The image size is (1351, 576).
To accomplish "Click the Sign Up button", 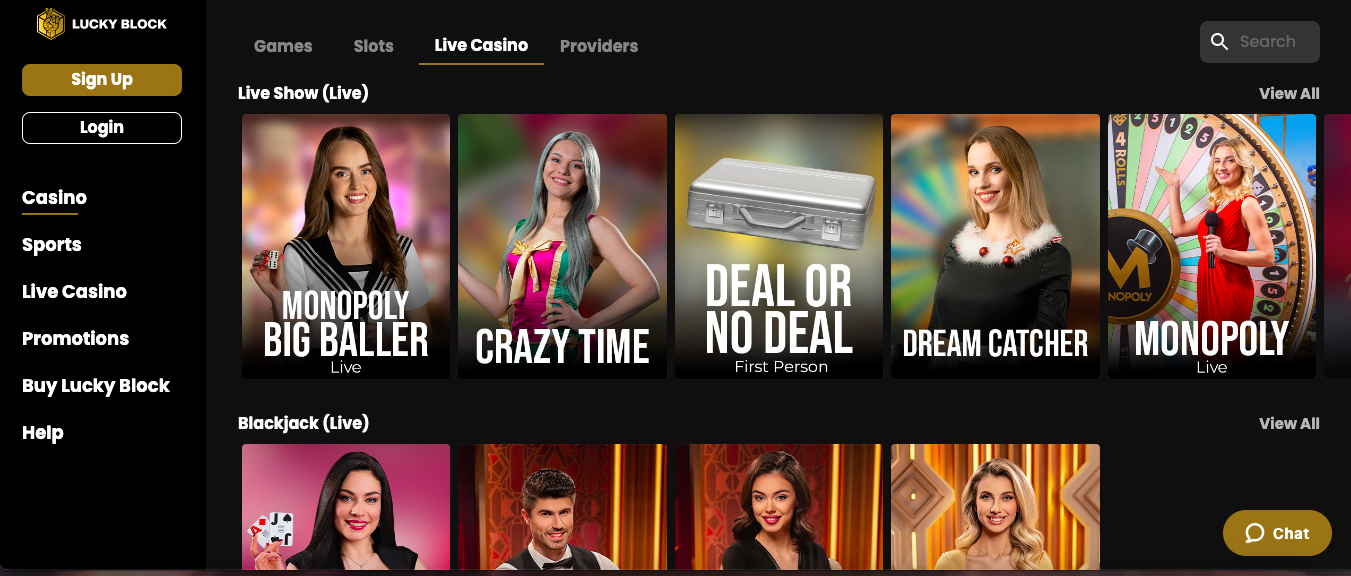I will (102, 80).
